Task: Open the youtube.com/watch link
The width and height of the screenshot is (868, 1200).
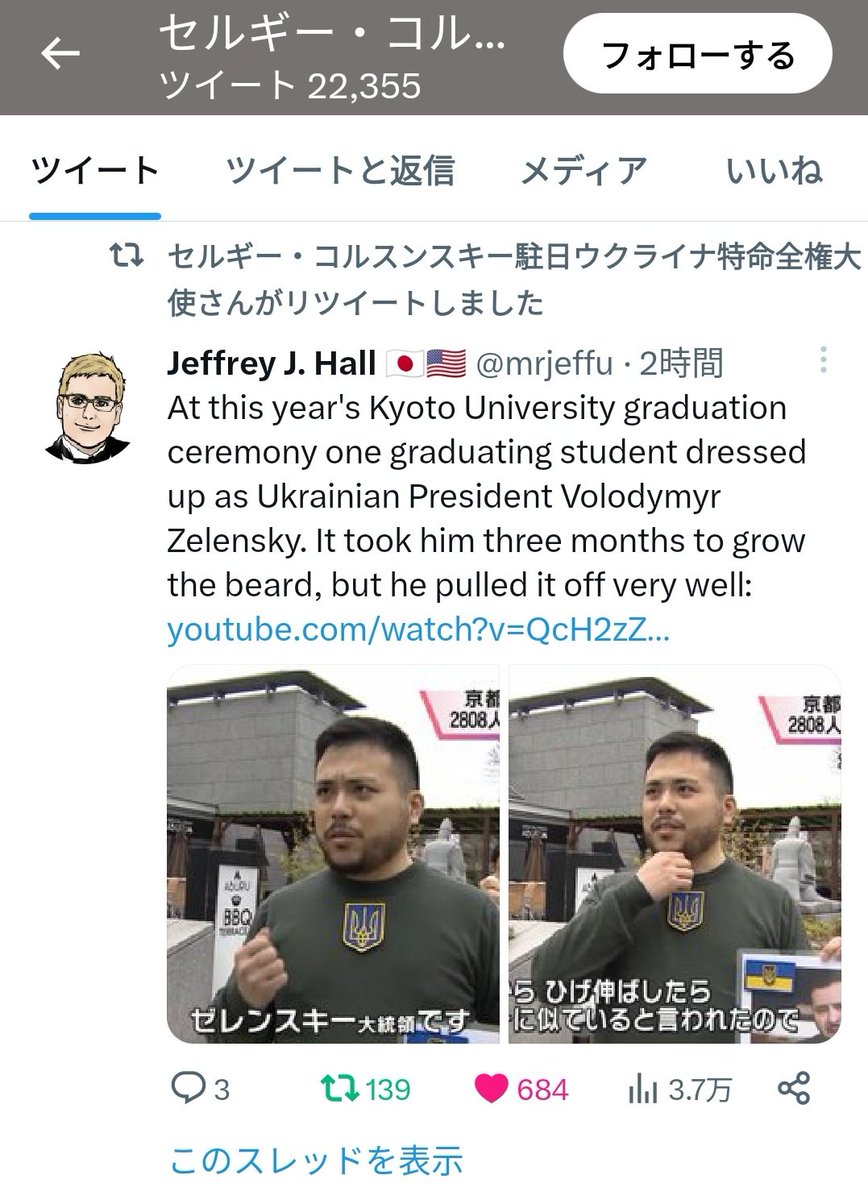Action: tap(418, 632)
